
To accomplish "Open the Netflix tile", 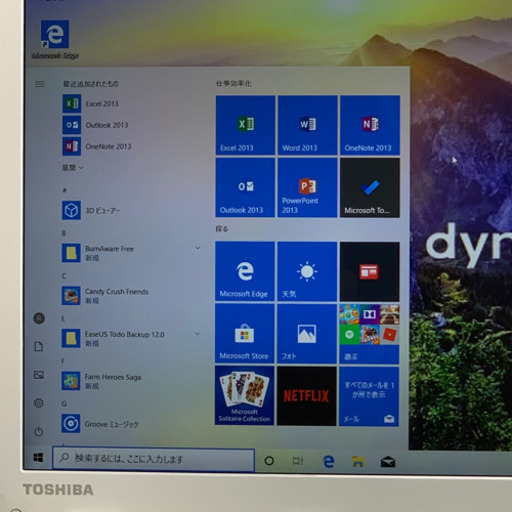I will point(307,396).
